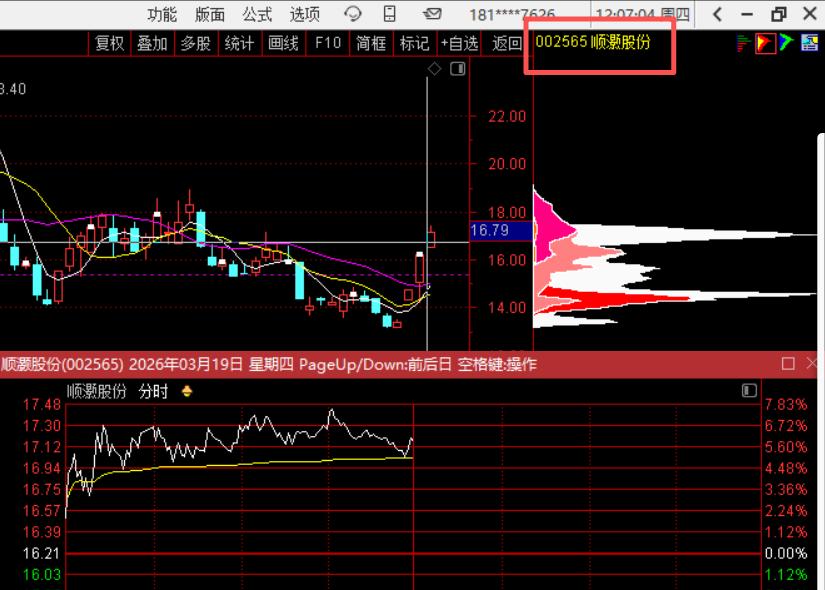Open F10 company info

[328, 43]
